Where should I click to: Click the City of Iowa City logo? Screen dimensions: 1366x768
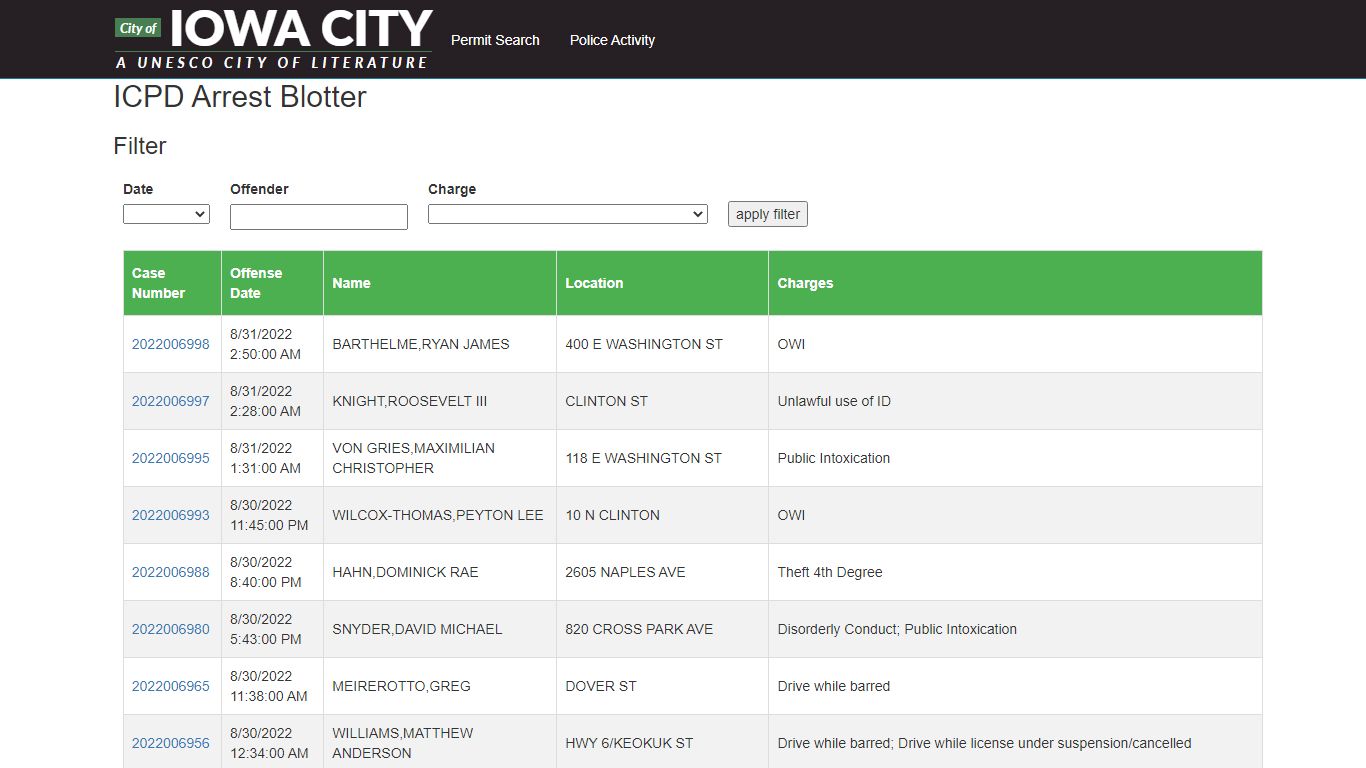pyautogui.click(x=273, y=39)
